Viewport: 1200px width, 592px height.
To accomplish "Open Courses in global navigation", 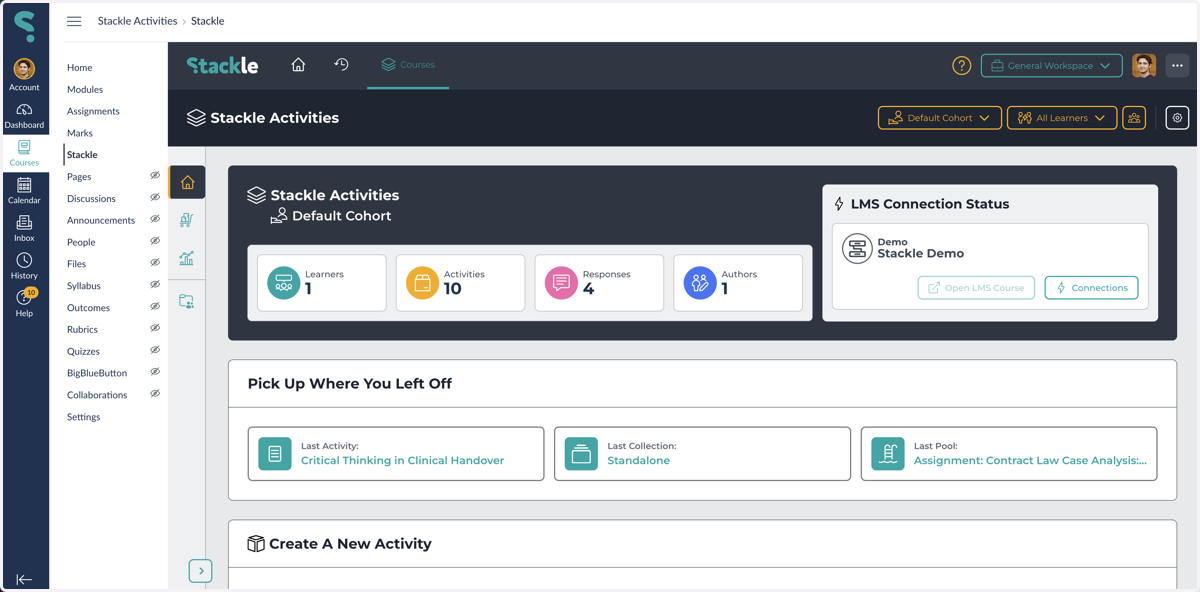I will (24, 153).
